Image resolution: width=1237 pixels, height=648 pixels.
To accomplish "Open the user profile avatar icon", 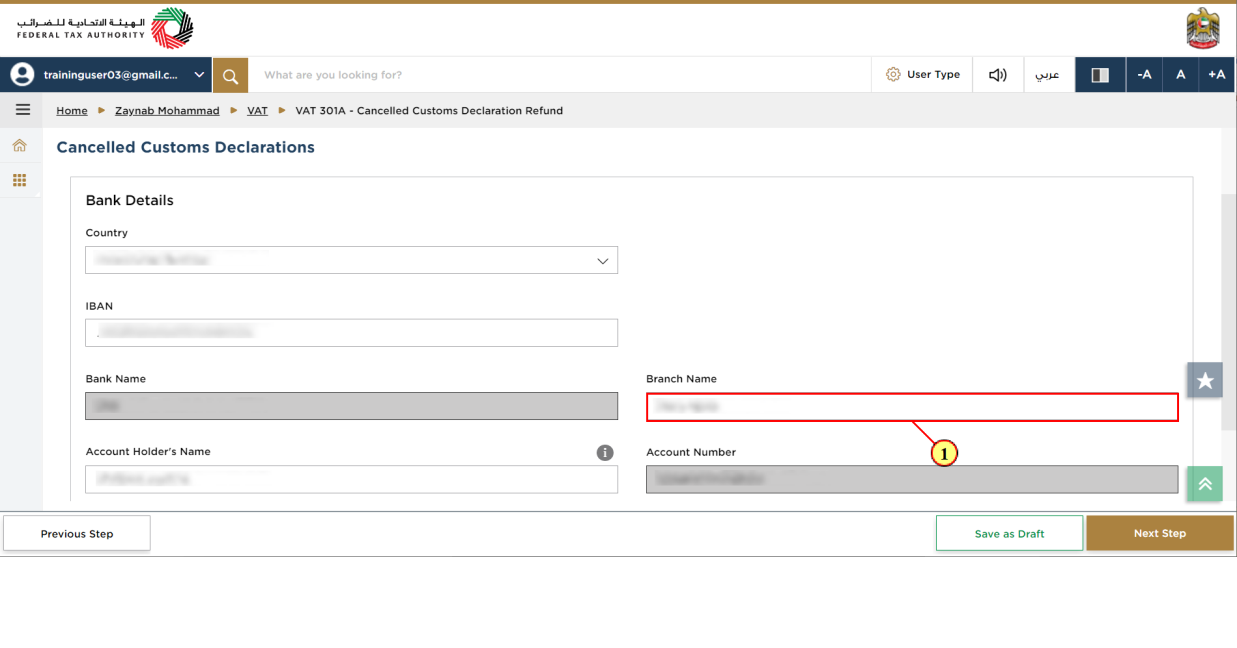I will pyautogui.click(x=22, y=74).
